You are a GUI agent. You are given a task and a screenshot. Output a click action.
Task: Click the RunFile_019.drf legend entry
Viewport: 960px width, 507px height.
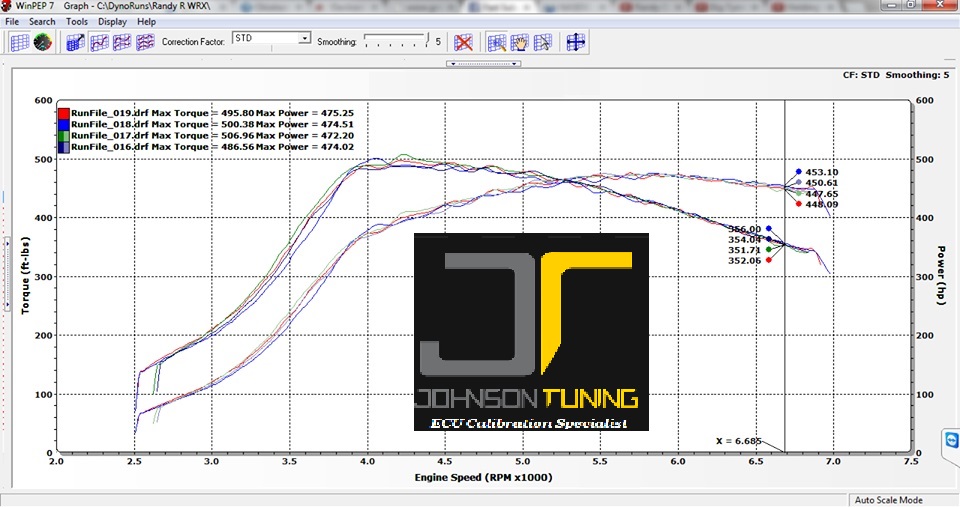212,113
